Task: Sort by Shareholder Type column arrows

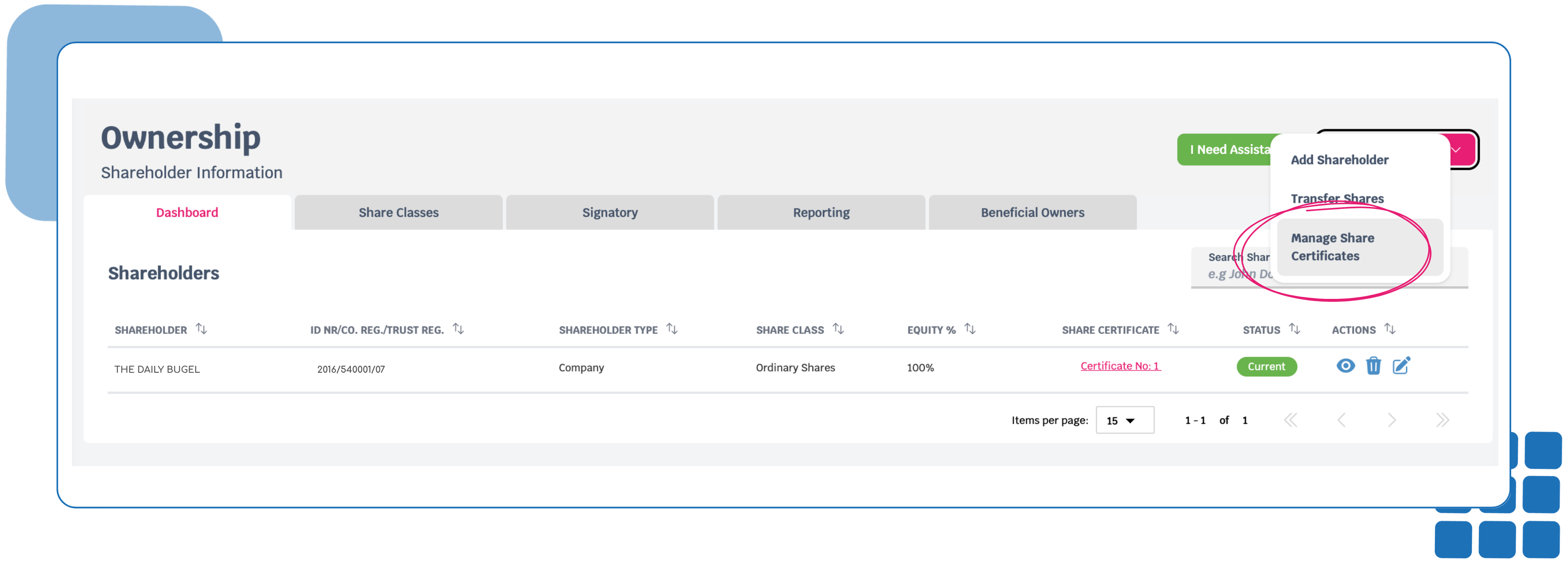Action: (672, 329)
